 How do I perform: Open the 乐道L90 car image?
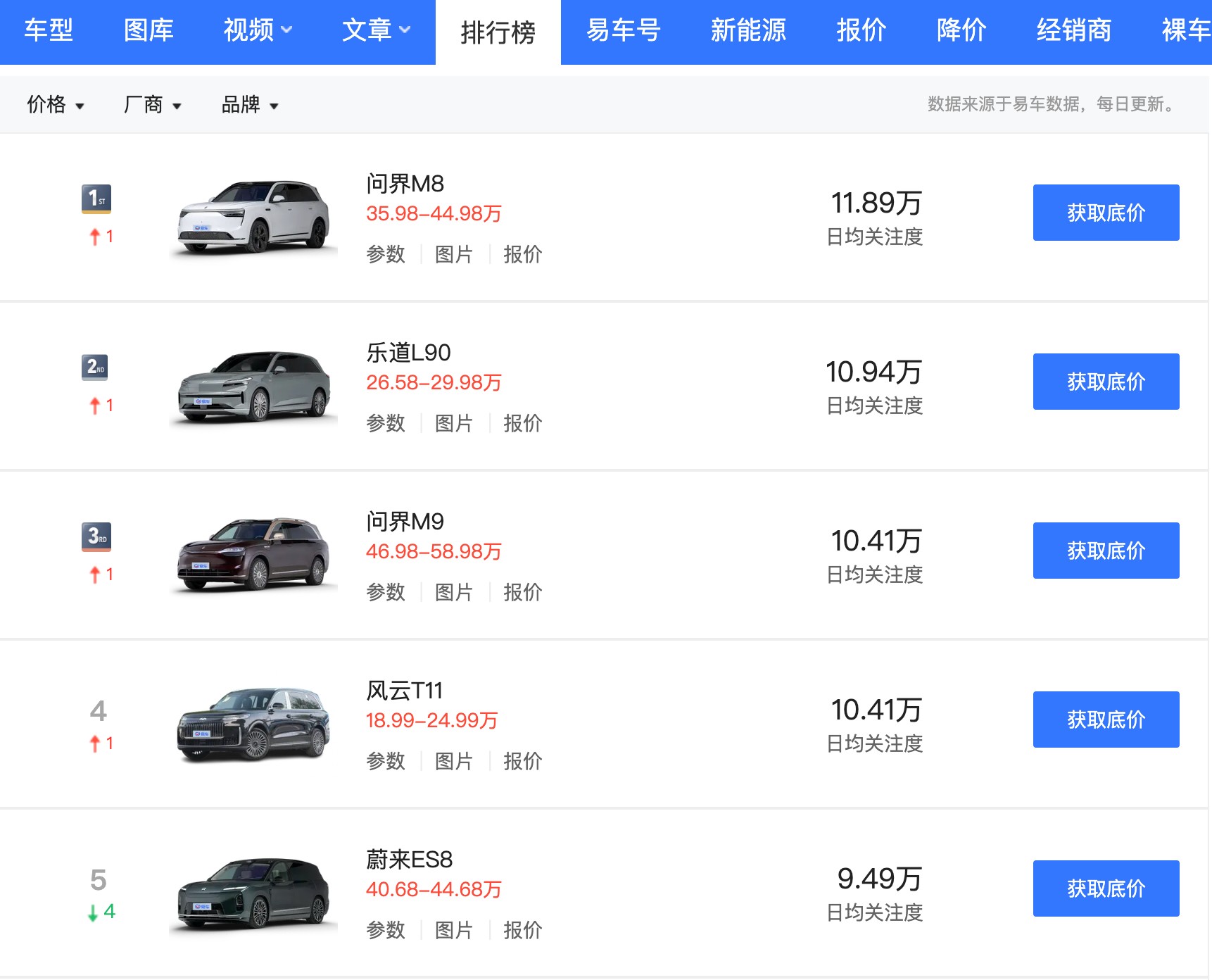tap(253, 386)
